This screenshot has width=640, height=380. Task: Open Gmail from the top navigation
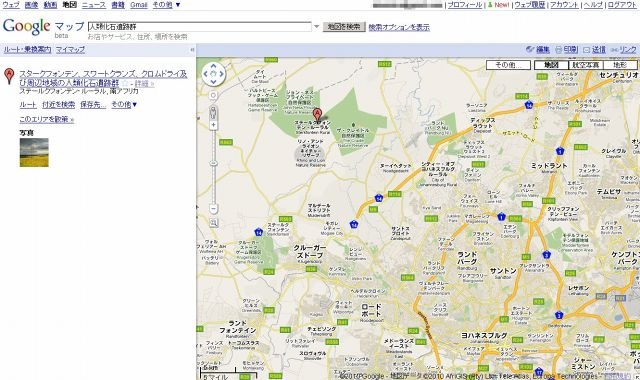pos(139,5)
